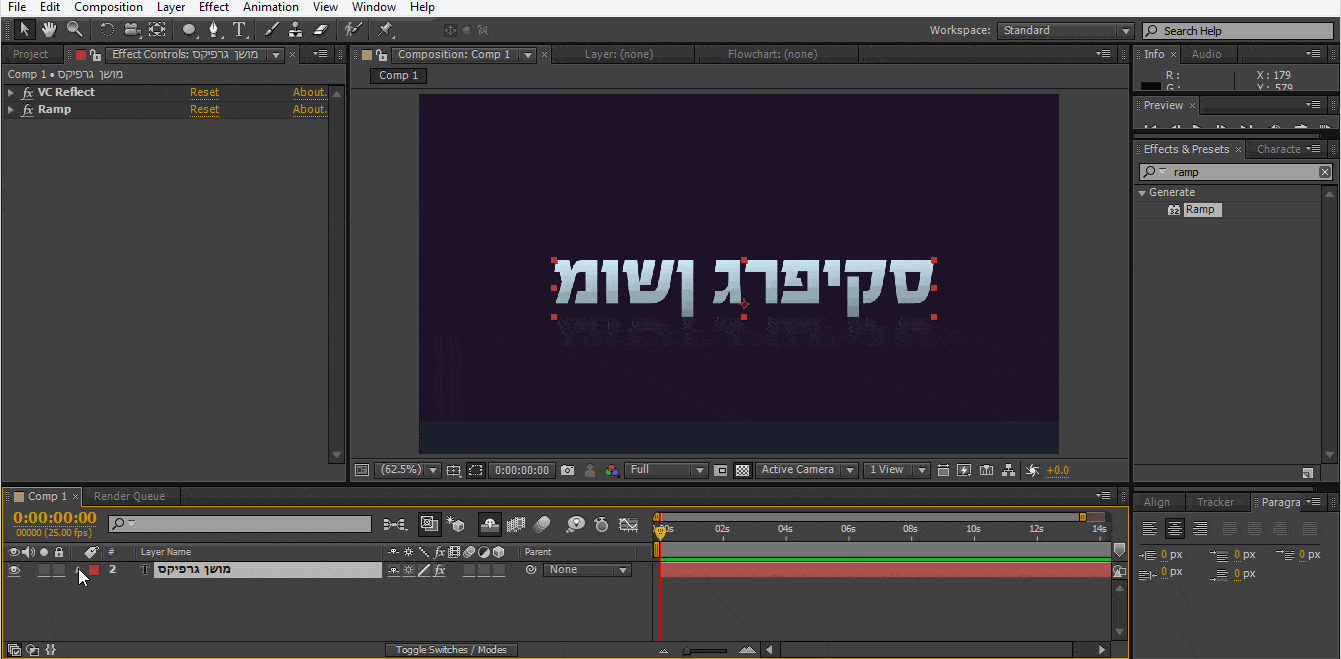This screenshot has width=1341, height=659.
Task: Activate the Clone Stamp tool
Action: 295,29
